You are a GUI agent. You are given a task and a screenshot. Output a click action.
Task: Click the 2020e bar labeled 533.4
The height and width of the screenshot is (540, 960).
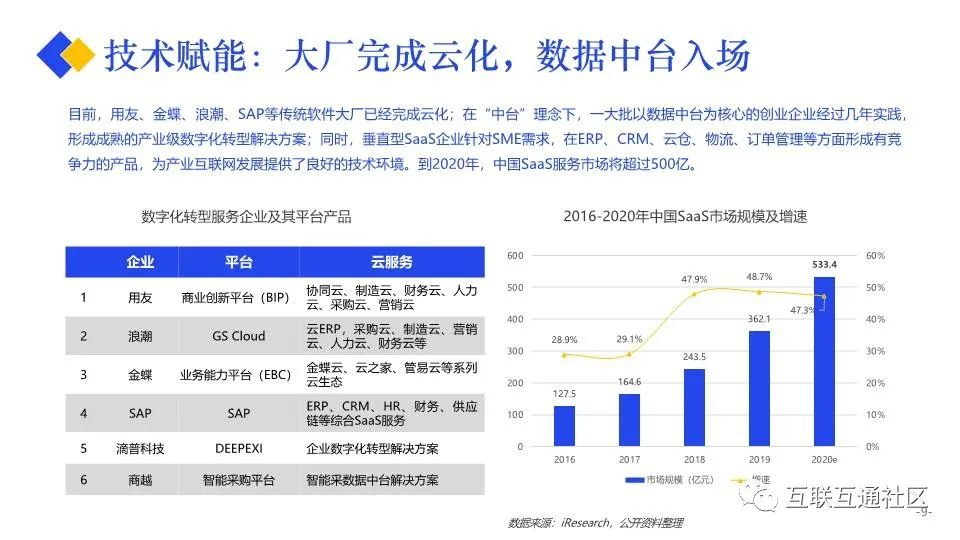coord(824,361)
